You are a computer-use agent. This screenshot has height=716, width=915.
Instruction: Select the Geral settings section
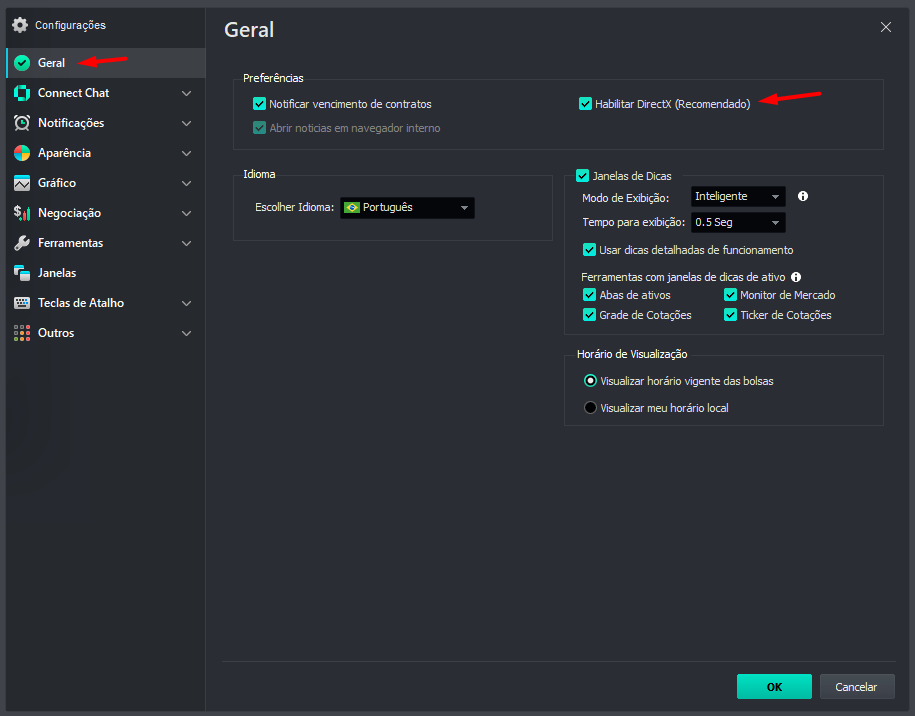coord(106,63)
